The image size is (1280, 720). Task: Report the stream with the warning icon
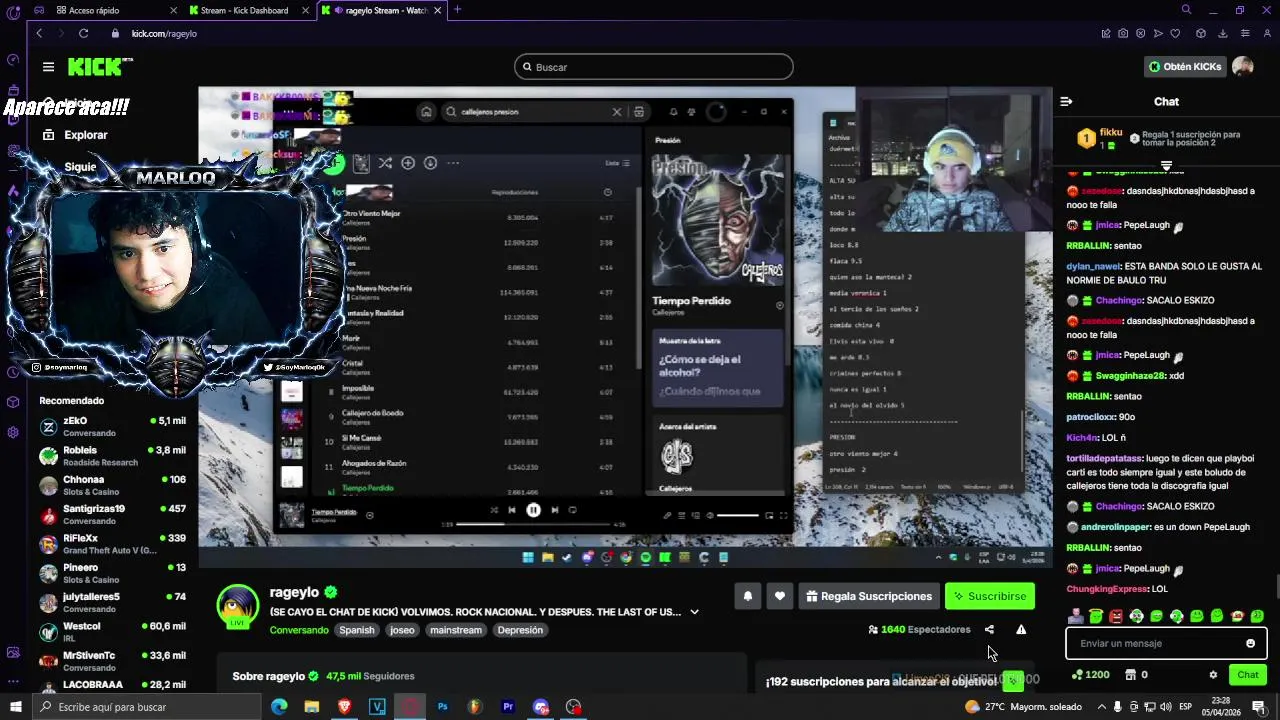(x=1021, y=630)
